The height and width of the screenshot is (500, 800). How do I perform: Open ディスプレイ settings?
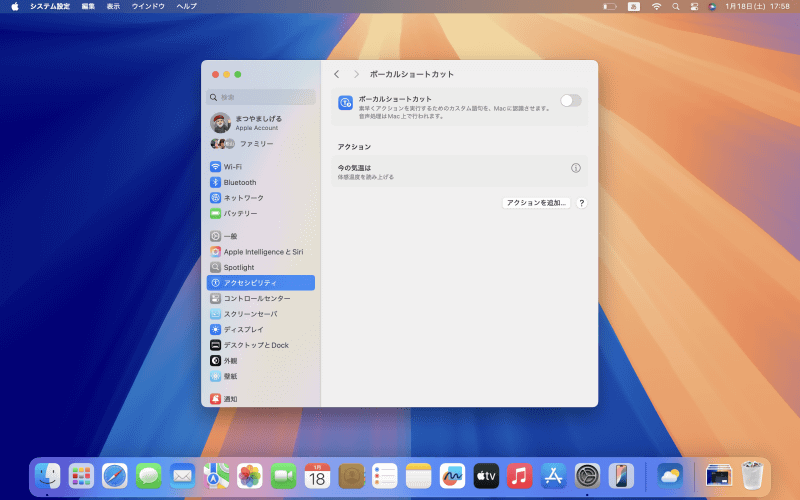point(261,330)
